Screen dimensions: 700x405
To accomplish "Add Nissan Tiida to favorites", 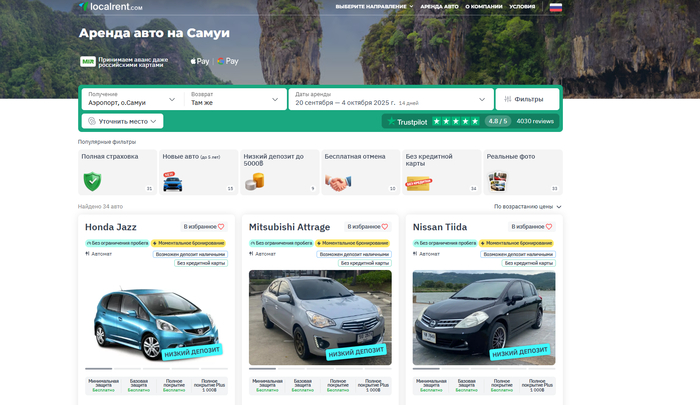I will click(533, 227).
